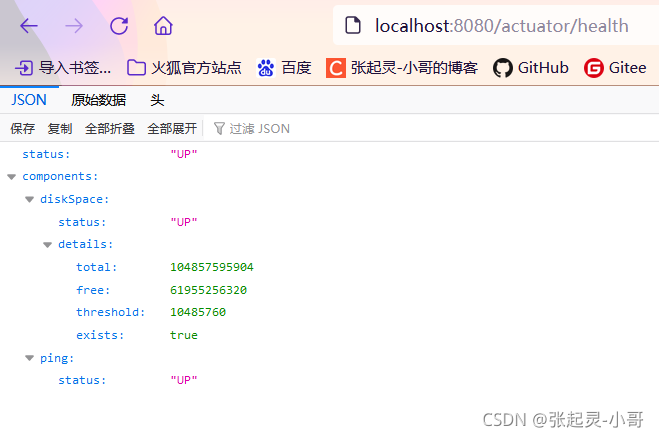
Task: Switch to the 头 headers tab
Action: [x=157, y=100]
